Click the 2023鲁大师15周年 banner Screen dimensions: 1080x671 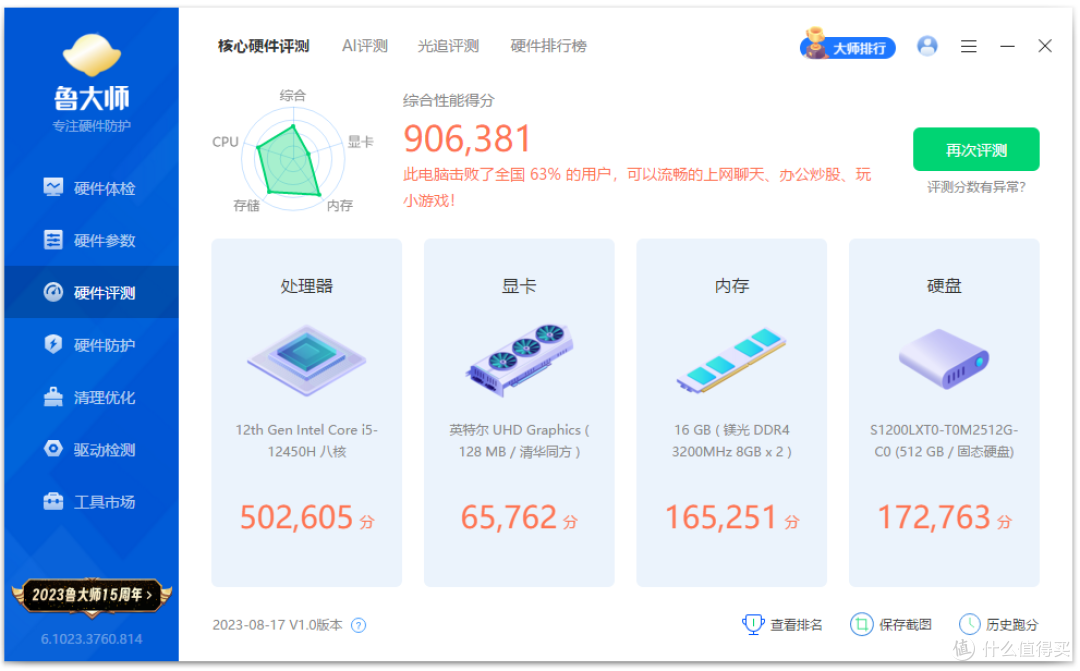point(92,595)
